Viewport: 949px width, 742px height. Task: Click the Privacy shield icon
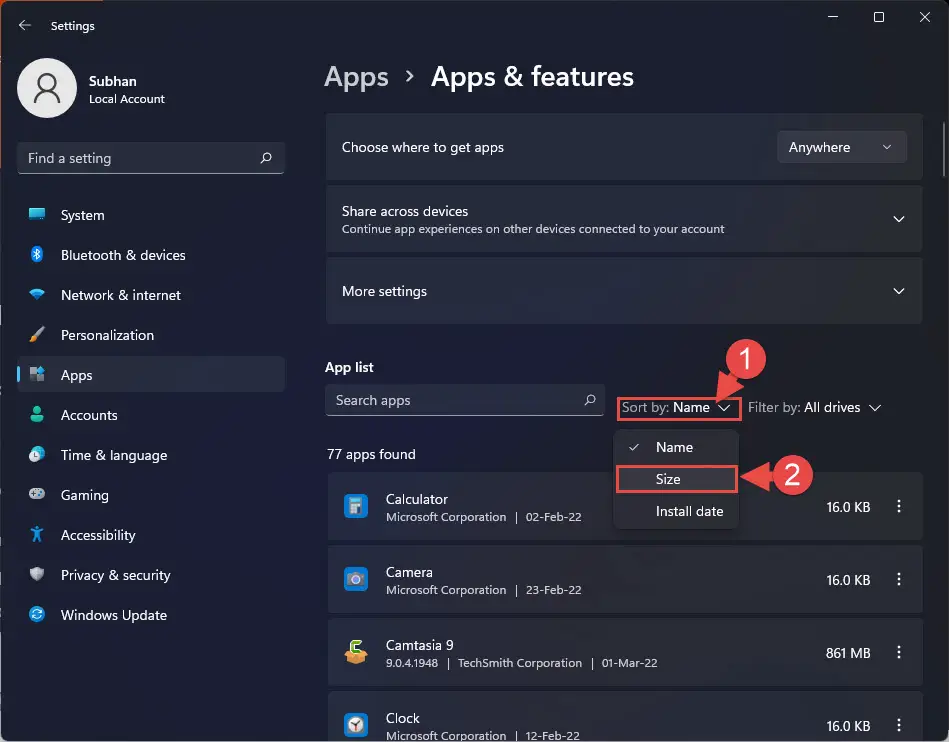tap(37, 574)
